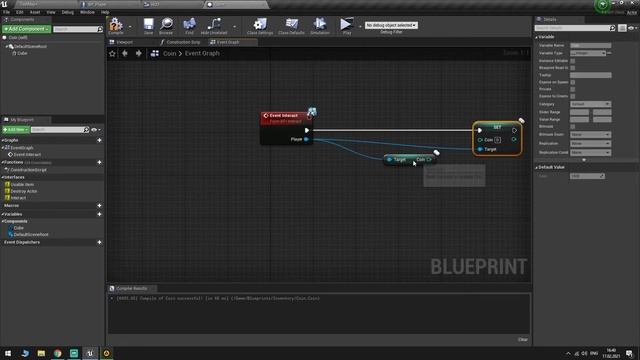640x360 pixels.
Task: Open the Edit menu
Action: [x=20, y=12]
